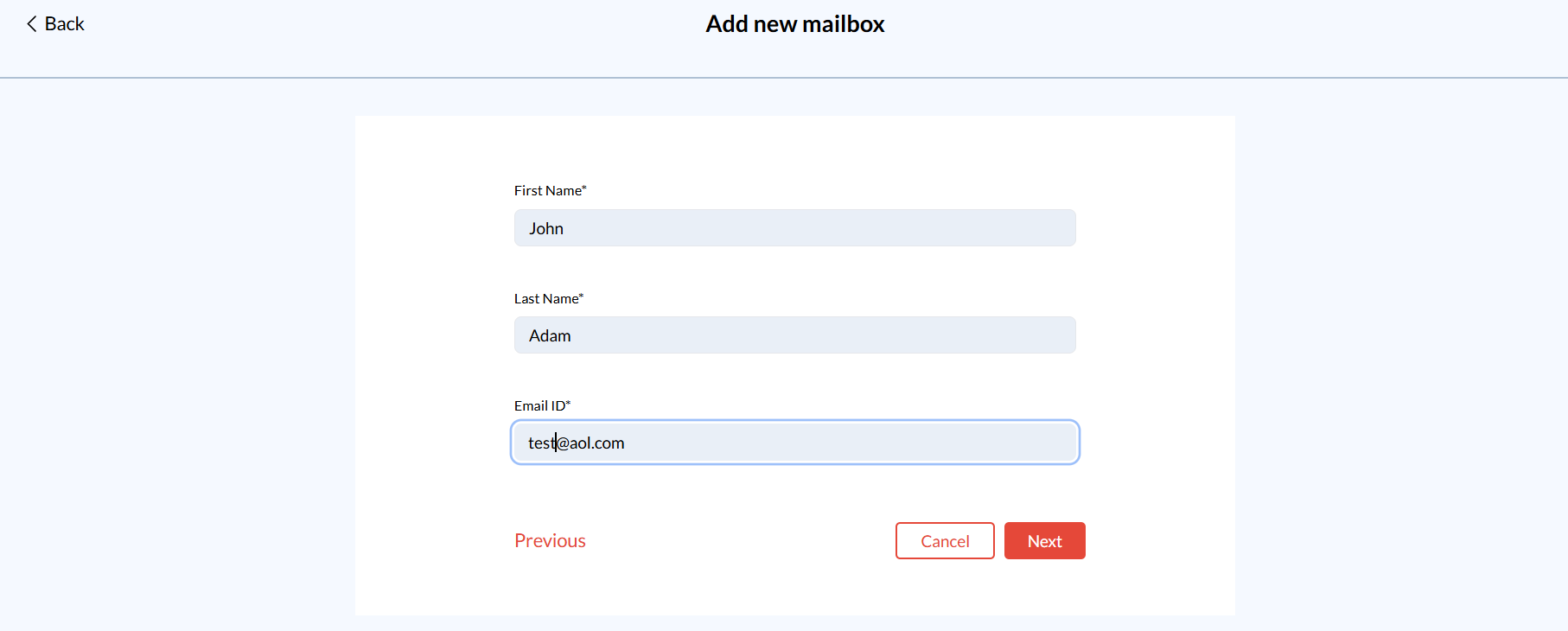The image size is (1568, 631).
Task: Click the "Add new mailbox" heading
Action: pyautogui.click(x=795, y=24)
